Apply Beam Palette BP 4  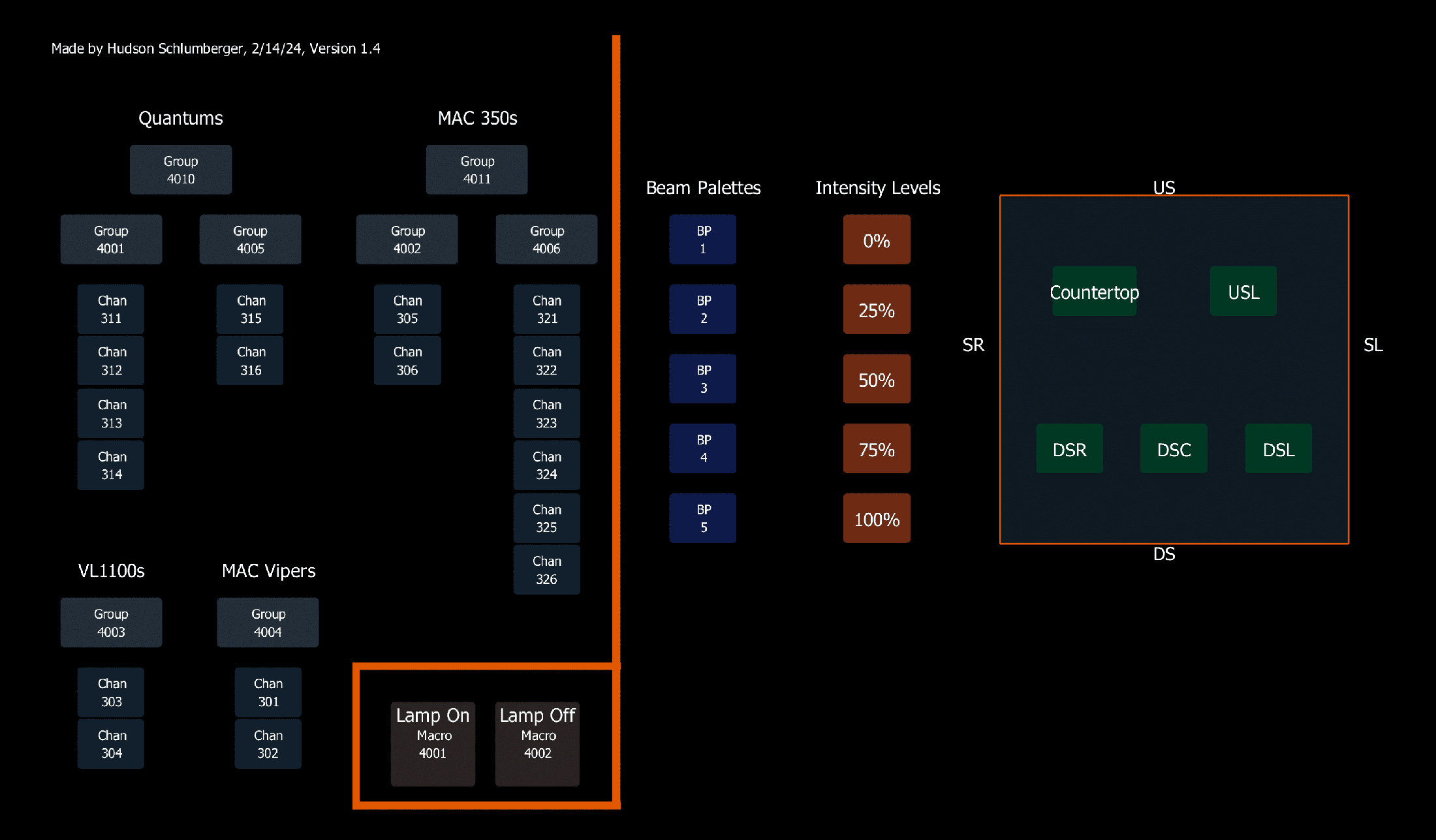point(703,448)
